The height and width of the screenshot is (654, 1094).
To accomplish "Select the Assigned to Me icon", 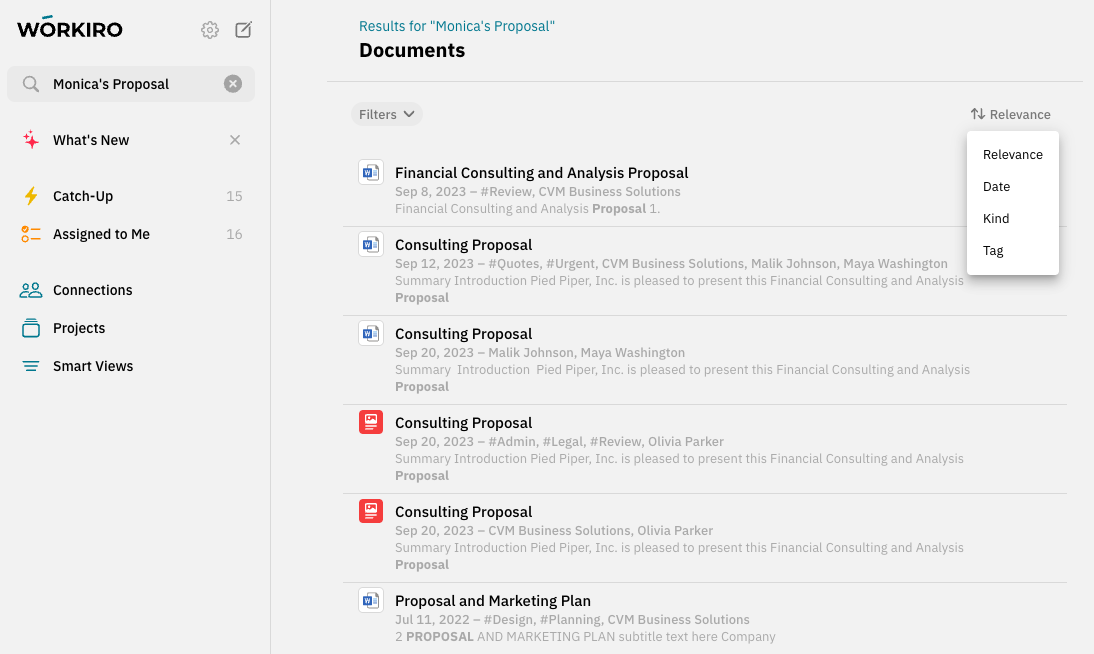I will [x=31, y=234].
